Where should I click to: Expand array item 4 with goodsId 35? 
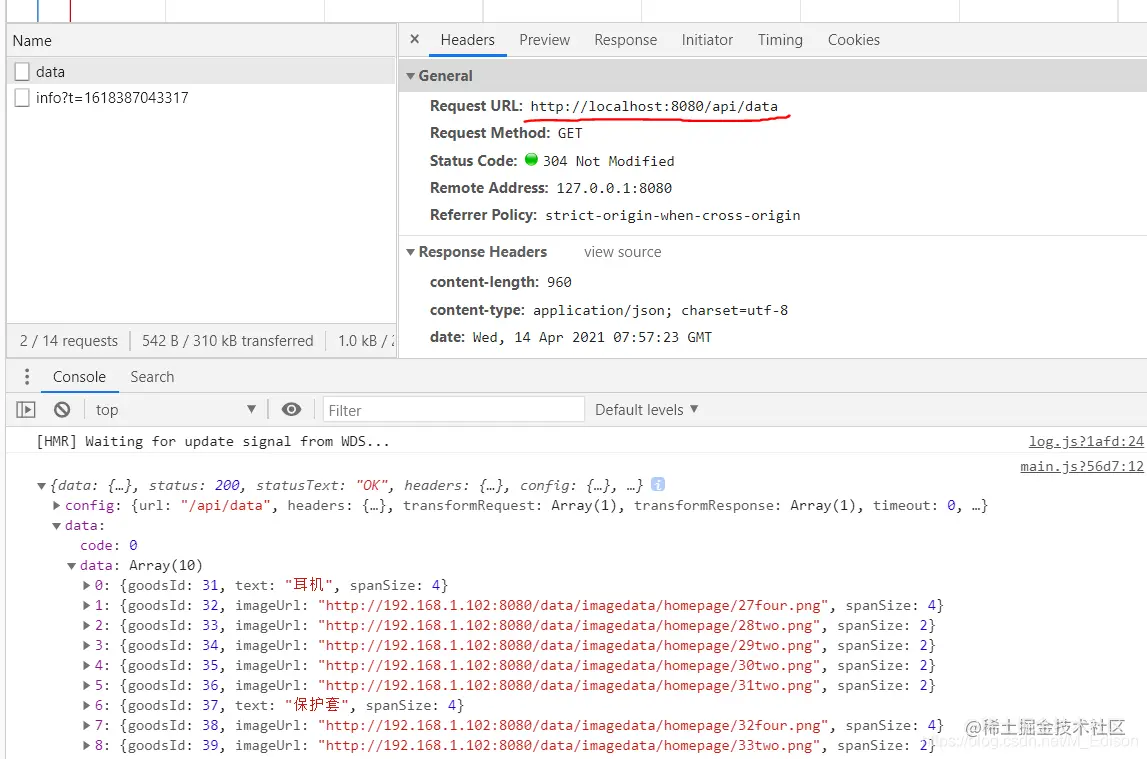tap(86, 665)
